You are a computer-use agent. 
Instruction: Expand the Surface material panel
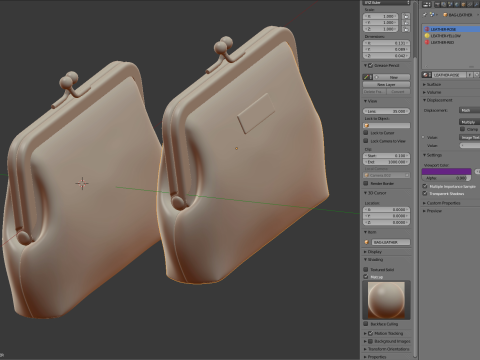[x=425, y=84]
